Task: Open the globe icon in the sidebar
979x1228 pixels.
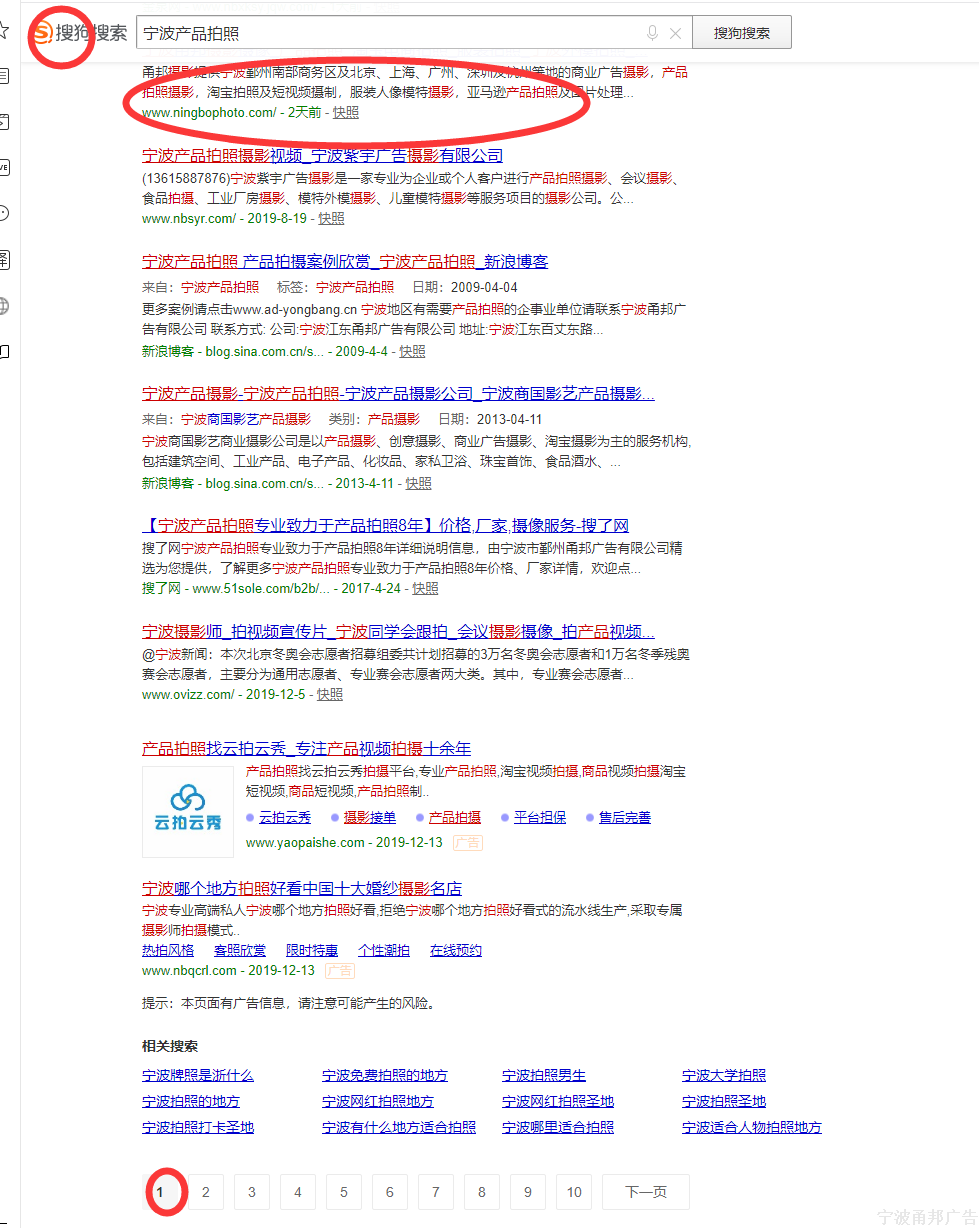Action: coord(4,306)
